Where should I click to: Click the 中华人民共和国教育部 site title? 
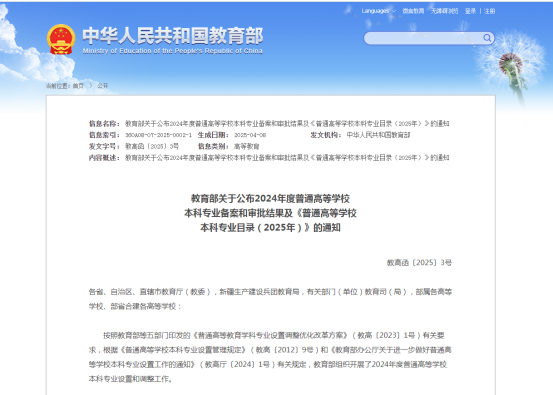pyautogui.click(x=173, y=36)
